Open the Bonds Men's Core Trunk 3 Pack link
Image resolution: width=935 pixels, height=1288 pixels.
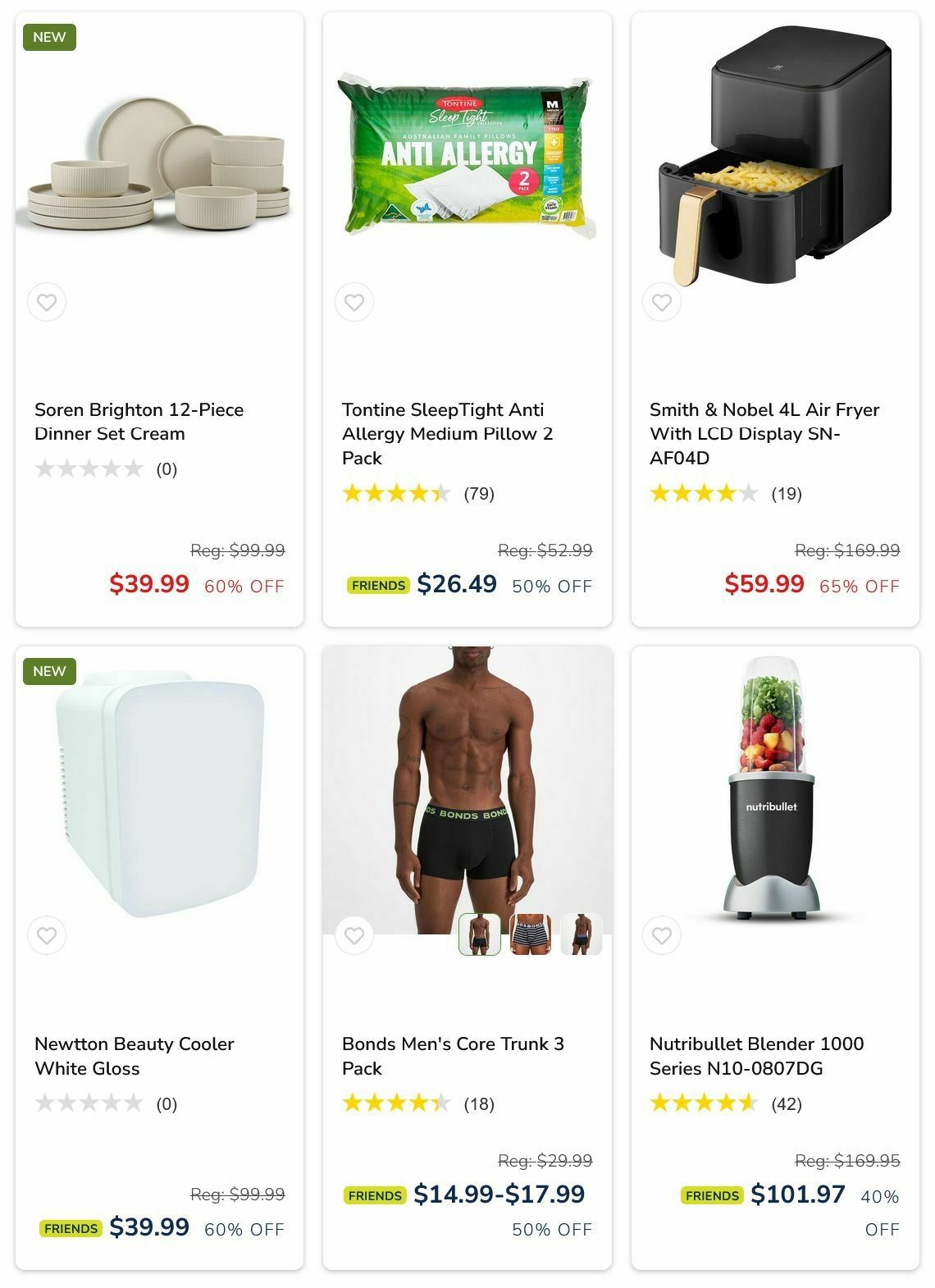pyautogui.click(x=453, y=1056)
